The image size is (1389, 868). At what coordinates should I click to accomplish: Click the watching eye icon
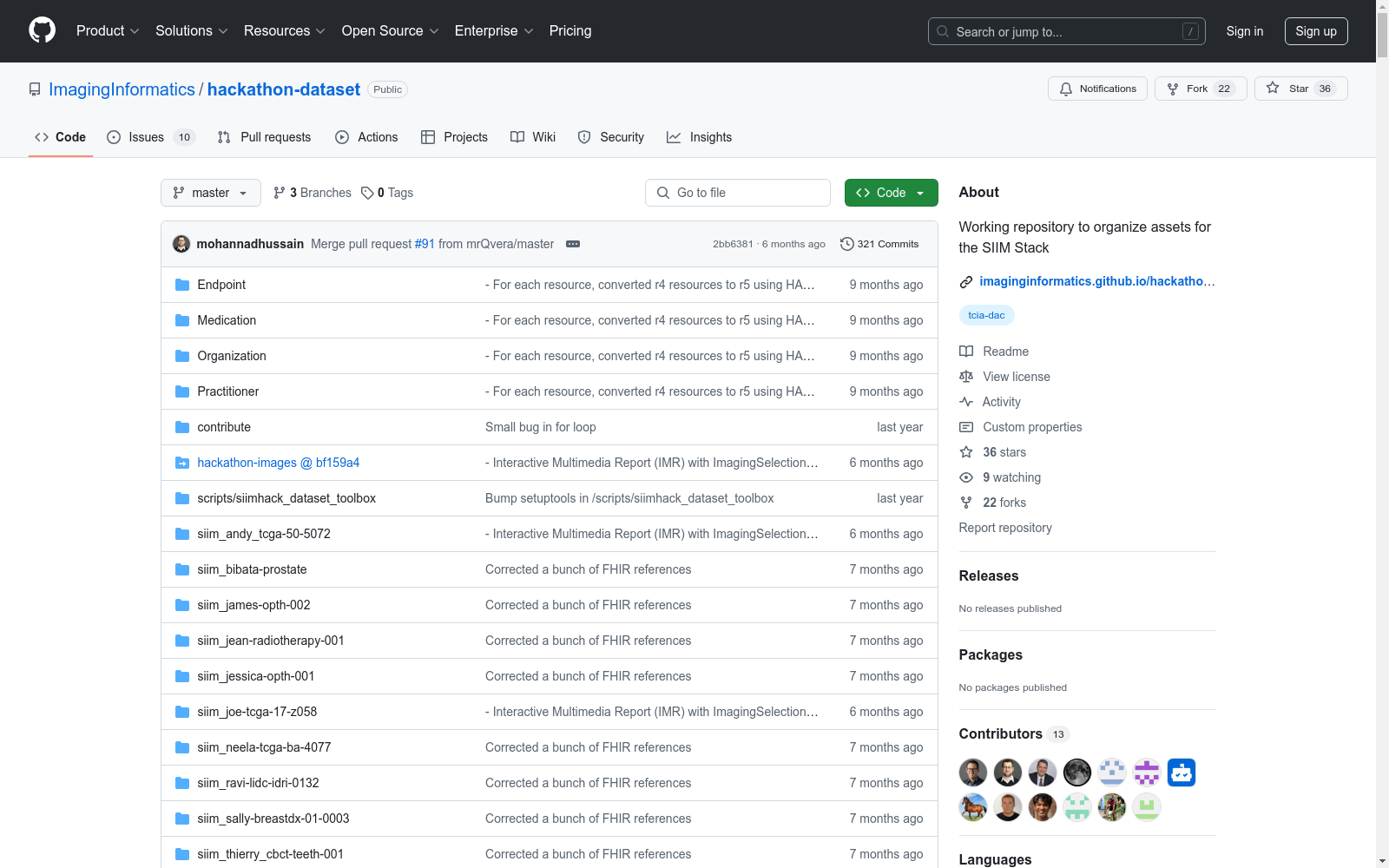click(966, 477)
